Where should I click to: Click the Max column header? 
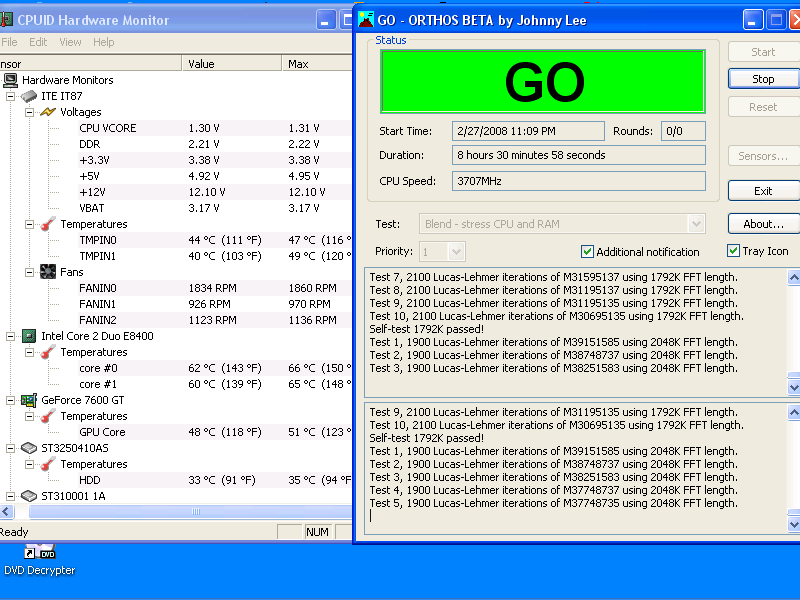point(317,64)
